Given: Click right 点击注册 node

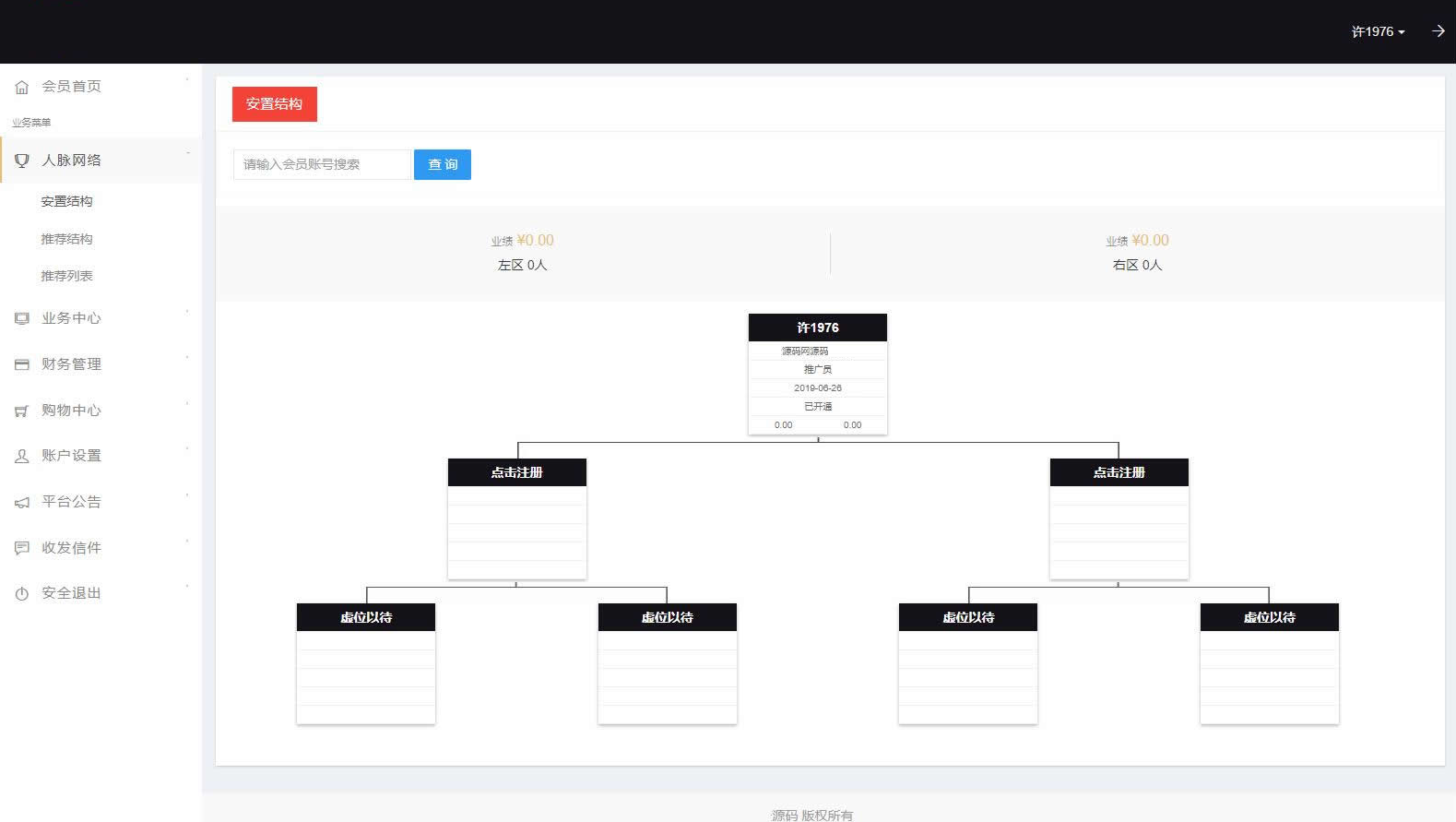Looking at the screenshot, I should tap(1119, 472).
